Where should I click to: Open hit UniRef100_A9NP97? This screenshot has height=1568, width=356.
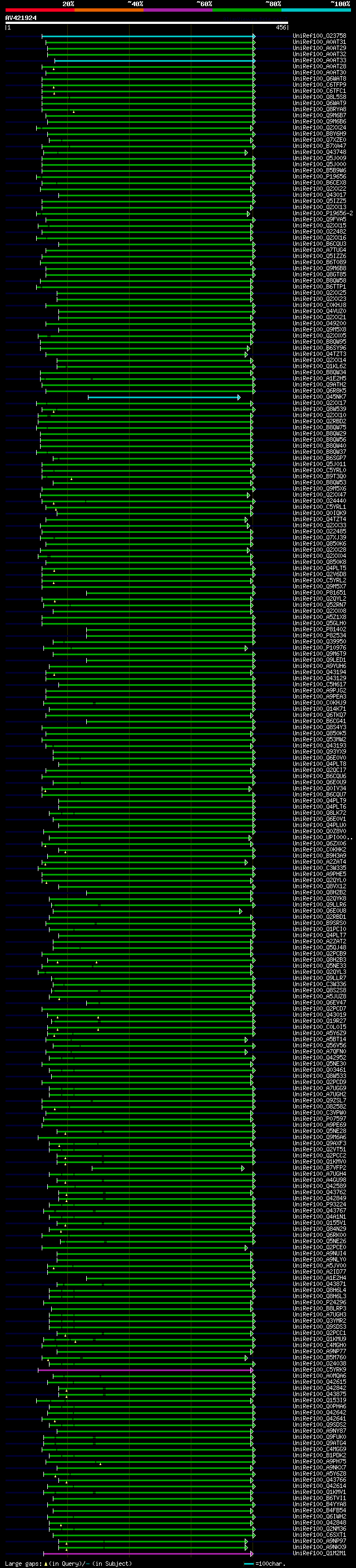[x=319, y=1541]
